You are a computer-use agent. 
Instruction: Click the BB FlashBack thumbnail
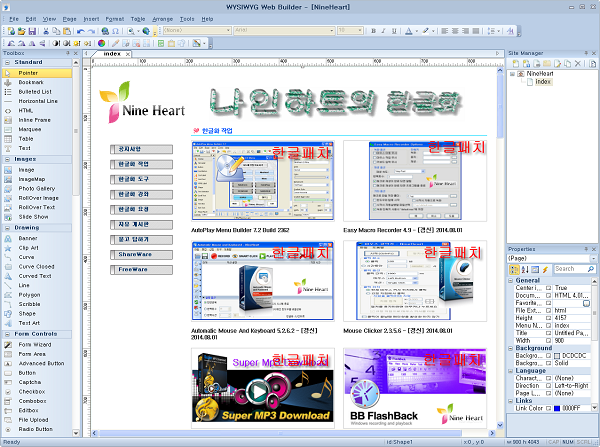[415, 388]
